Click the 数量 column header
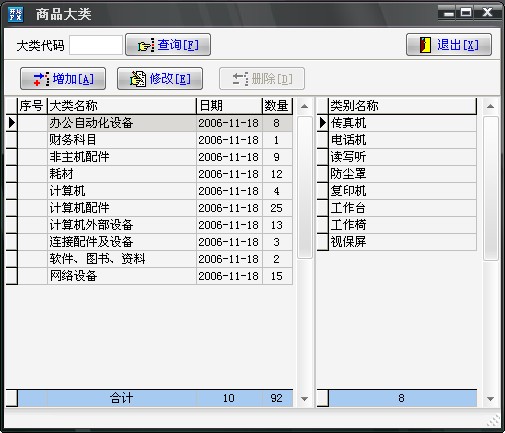The height and width of the screenshot is (433, 505). click(277, 106)
